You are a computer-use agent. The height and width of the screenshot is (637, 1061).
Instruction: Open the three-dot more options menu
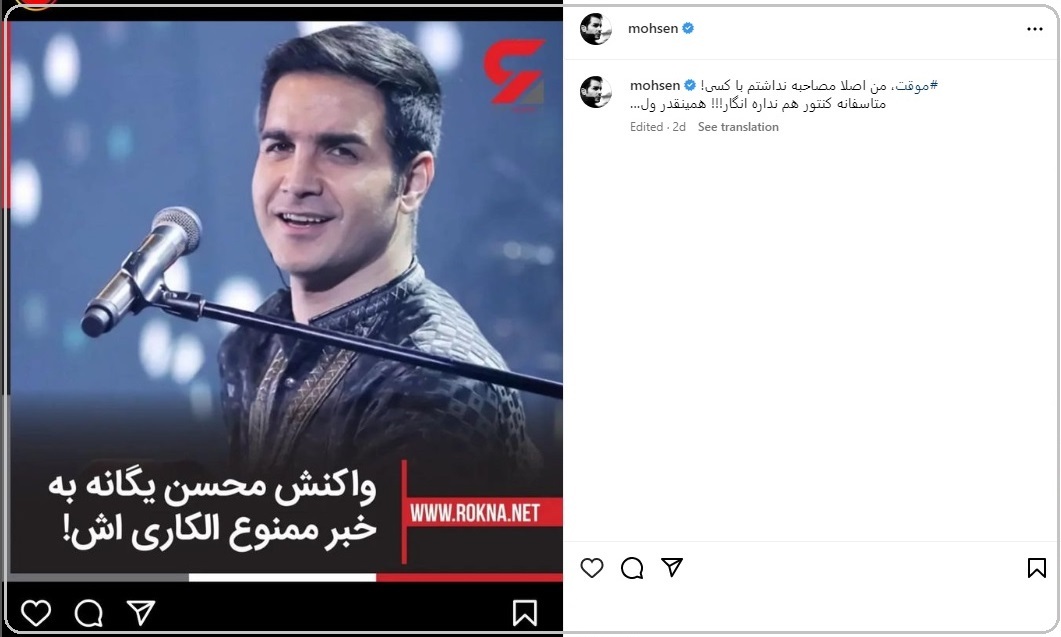(1035, 29)
